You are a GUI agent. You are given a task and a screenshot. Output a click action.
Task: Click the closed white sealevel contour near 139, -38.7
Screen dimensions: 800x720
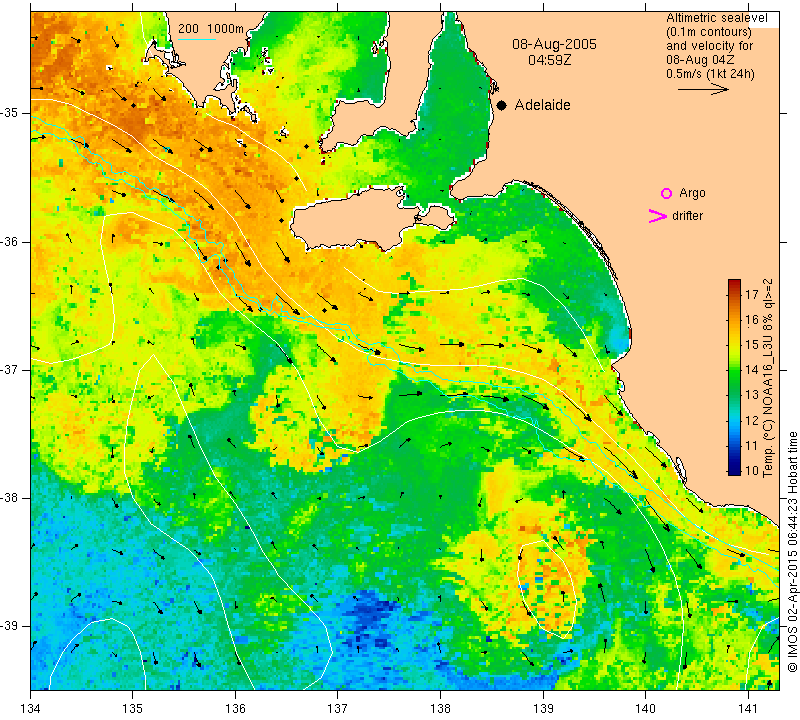point(547,589)
